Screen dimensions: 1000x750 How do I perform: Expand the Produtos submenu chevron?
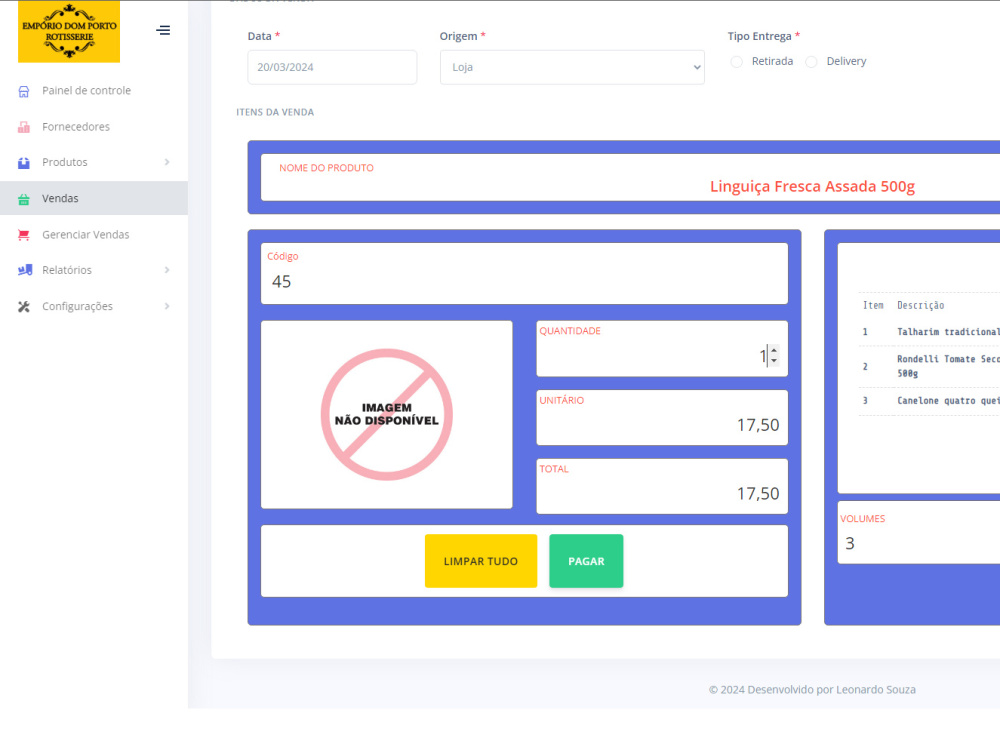167,162
